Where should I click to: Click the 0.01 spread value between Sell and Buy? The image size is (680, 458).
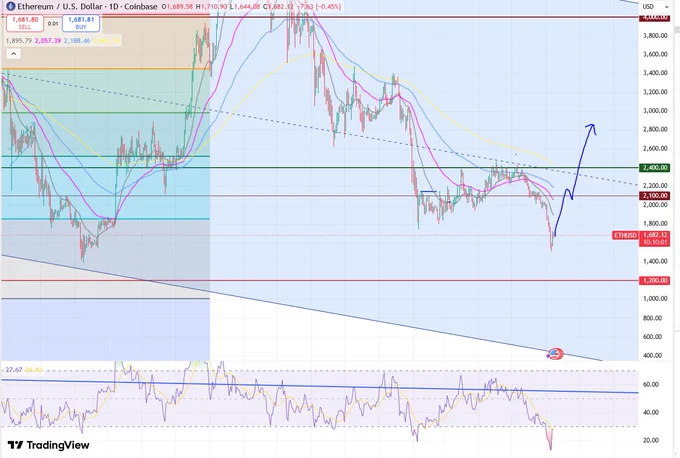coord(53,23)
